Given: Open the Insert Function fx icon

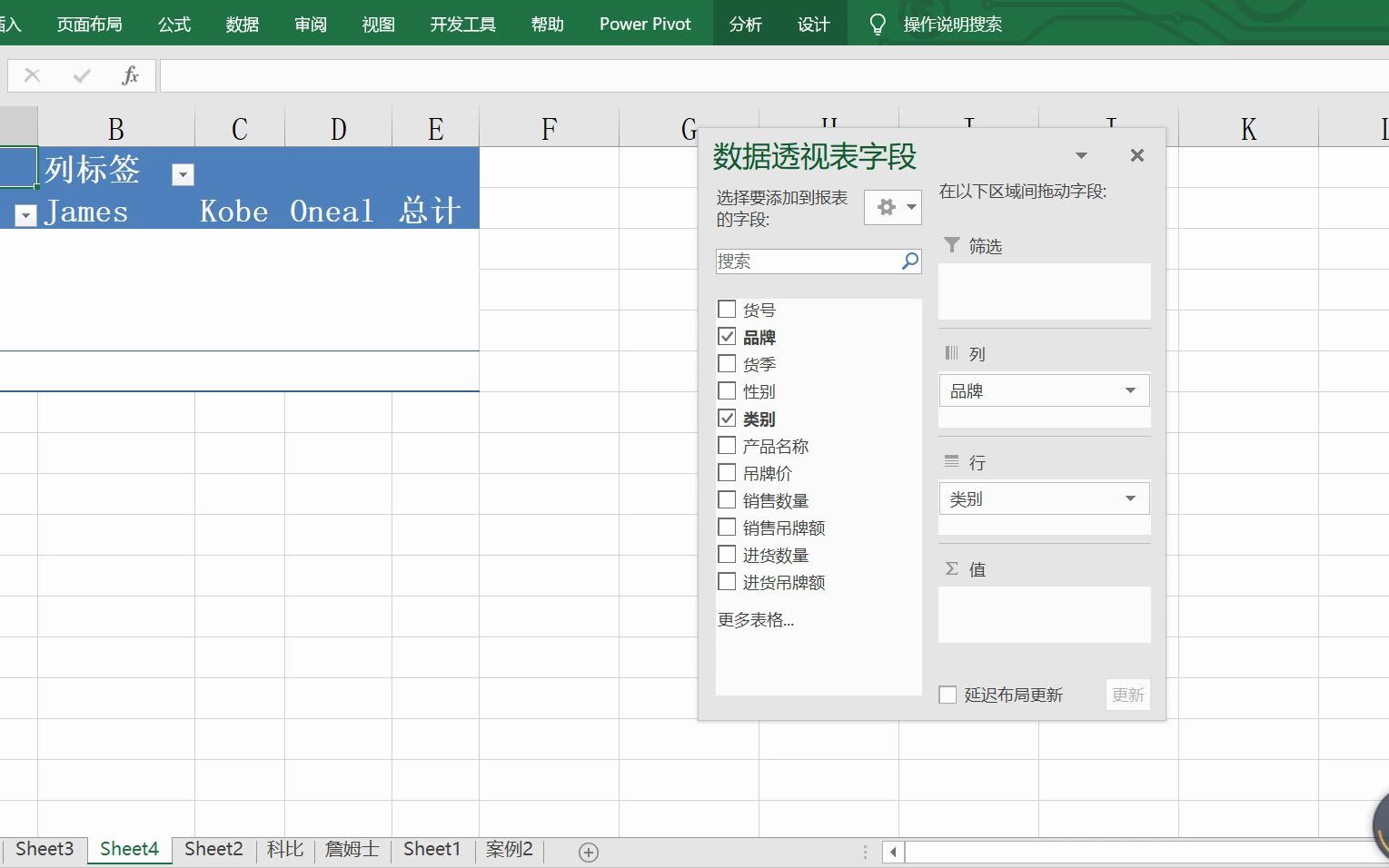Looking at the screenshot, I should coord(130,75).
